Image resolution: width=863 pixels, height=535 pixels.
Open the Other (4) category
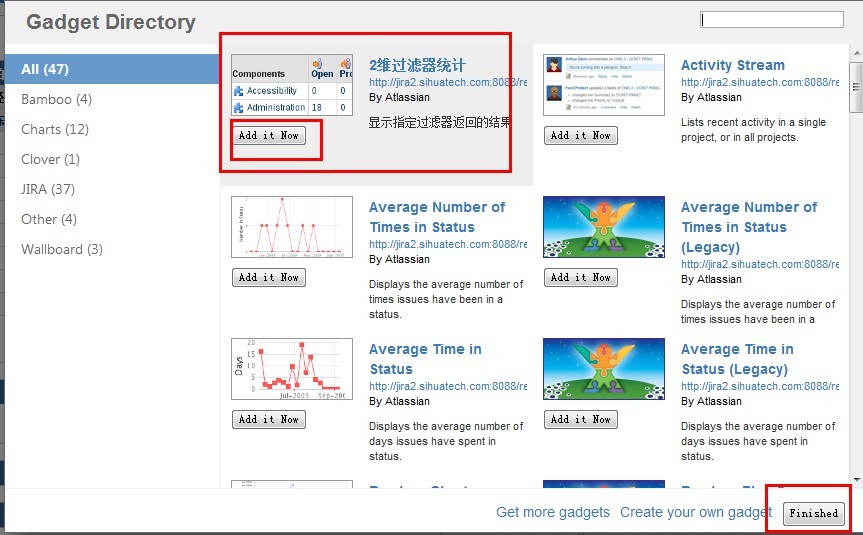coord(49,219)
